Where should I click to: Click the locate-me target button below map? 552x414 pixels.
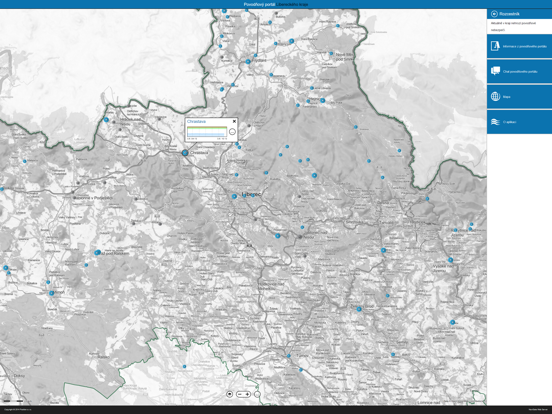coord(230,394)
